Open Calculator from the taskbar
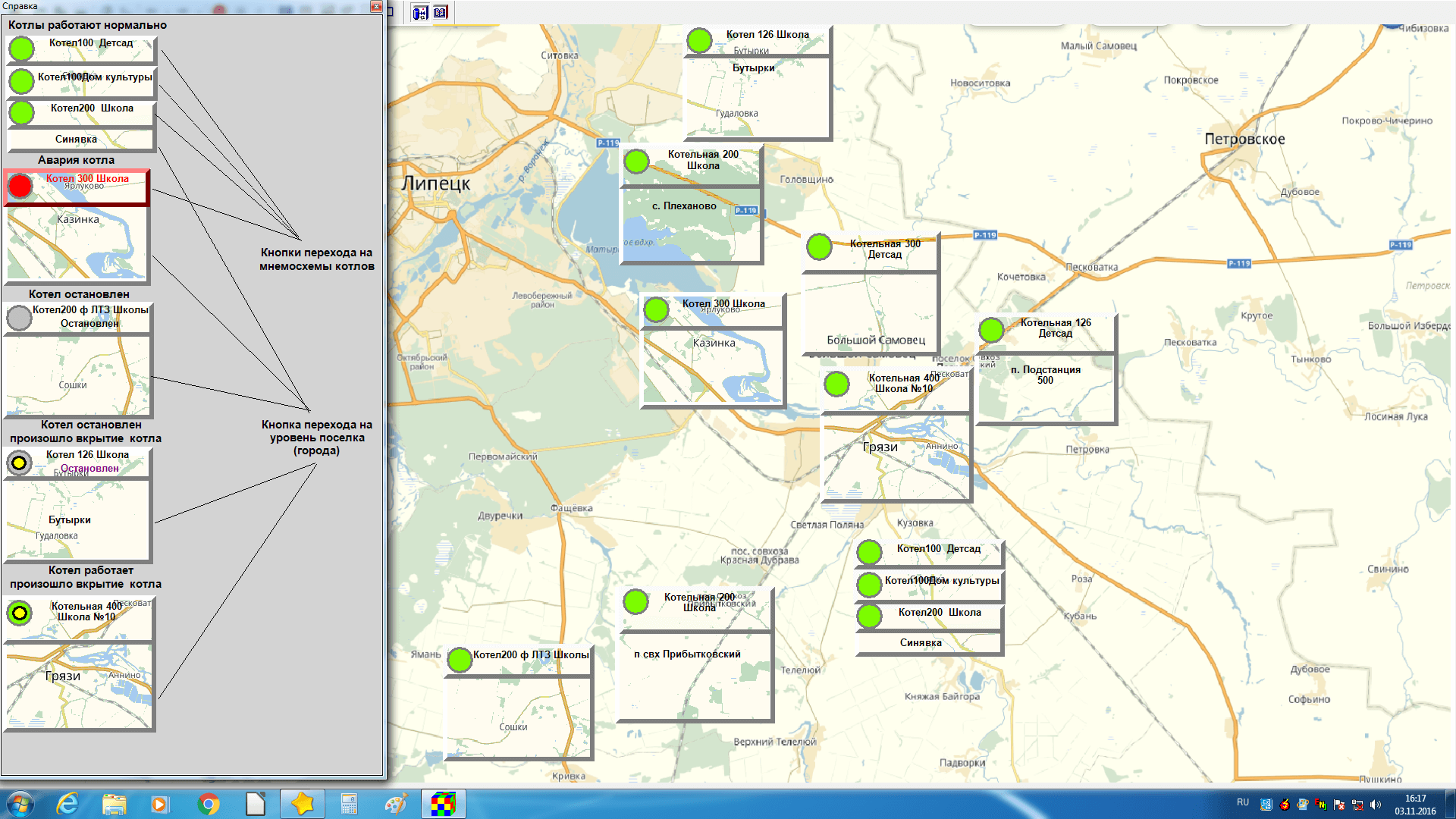 pos(349,804)
